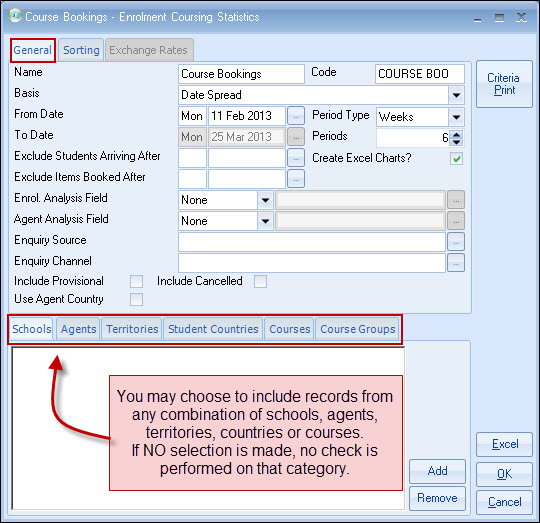Viewport: 540px width, 523px height.
Task: Enable the Include Provisional checkbox
Action: [136, 281]
